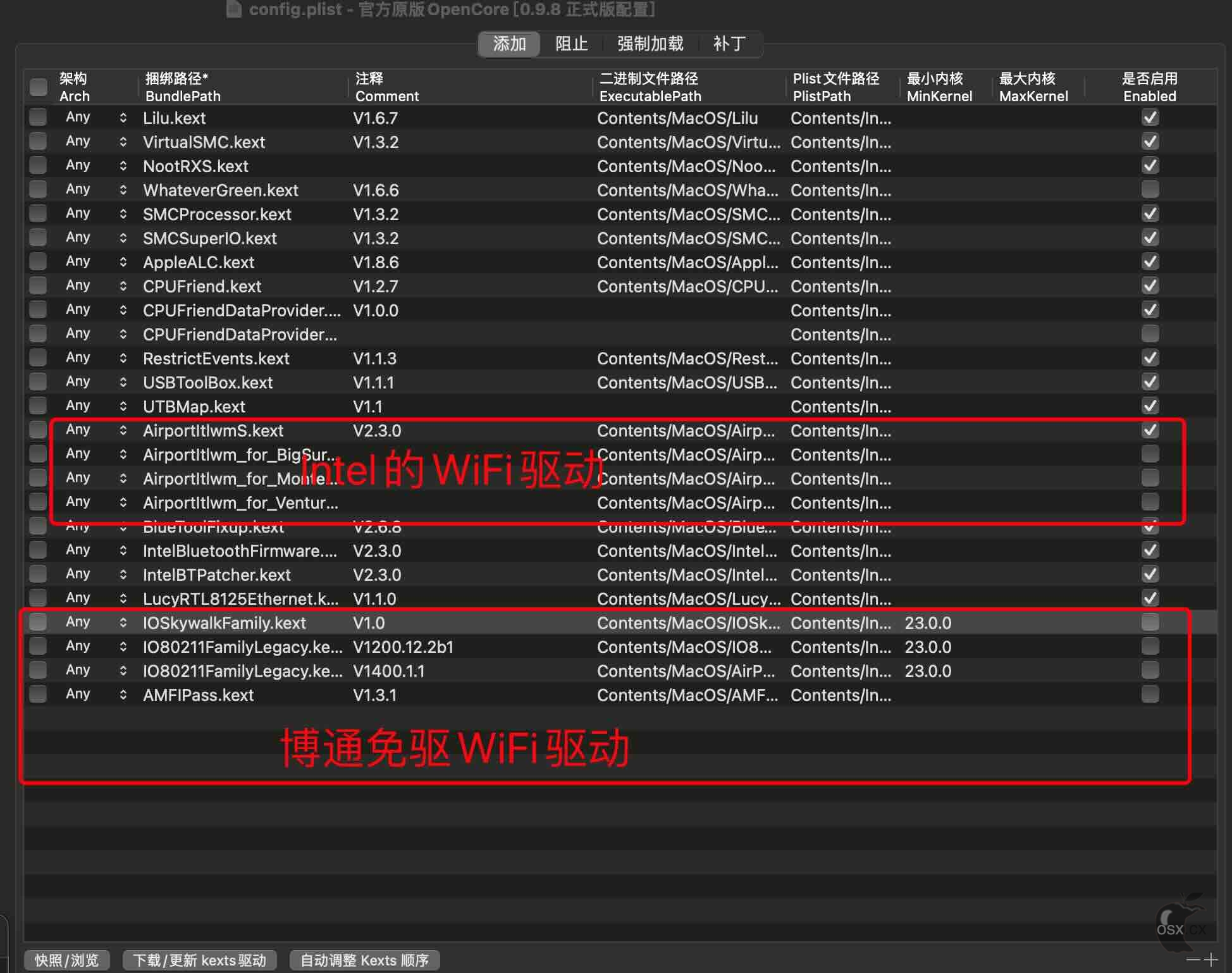The height and width of the screenshot is (973, 1232).
Task: Click the 是否启用 Enabled column header
Action: click(1150, 87)
